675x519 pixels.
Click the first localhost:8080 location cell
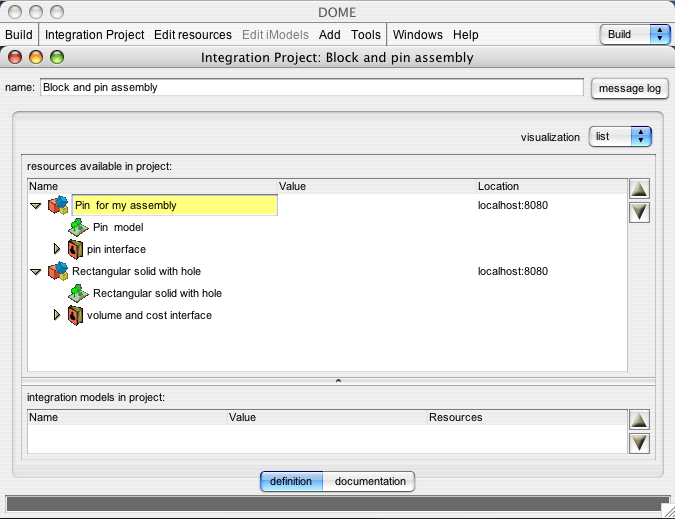[513, 205]
